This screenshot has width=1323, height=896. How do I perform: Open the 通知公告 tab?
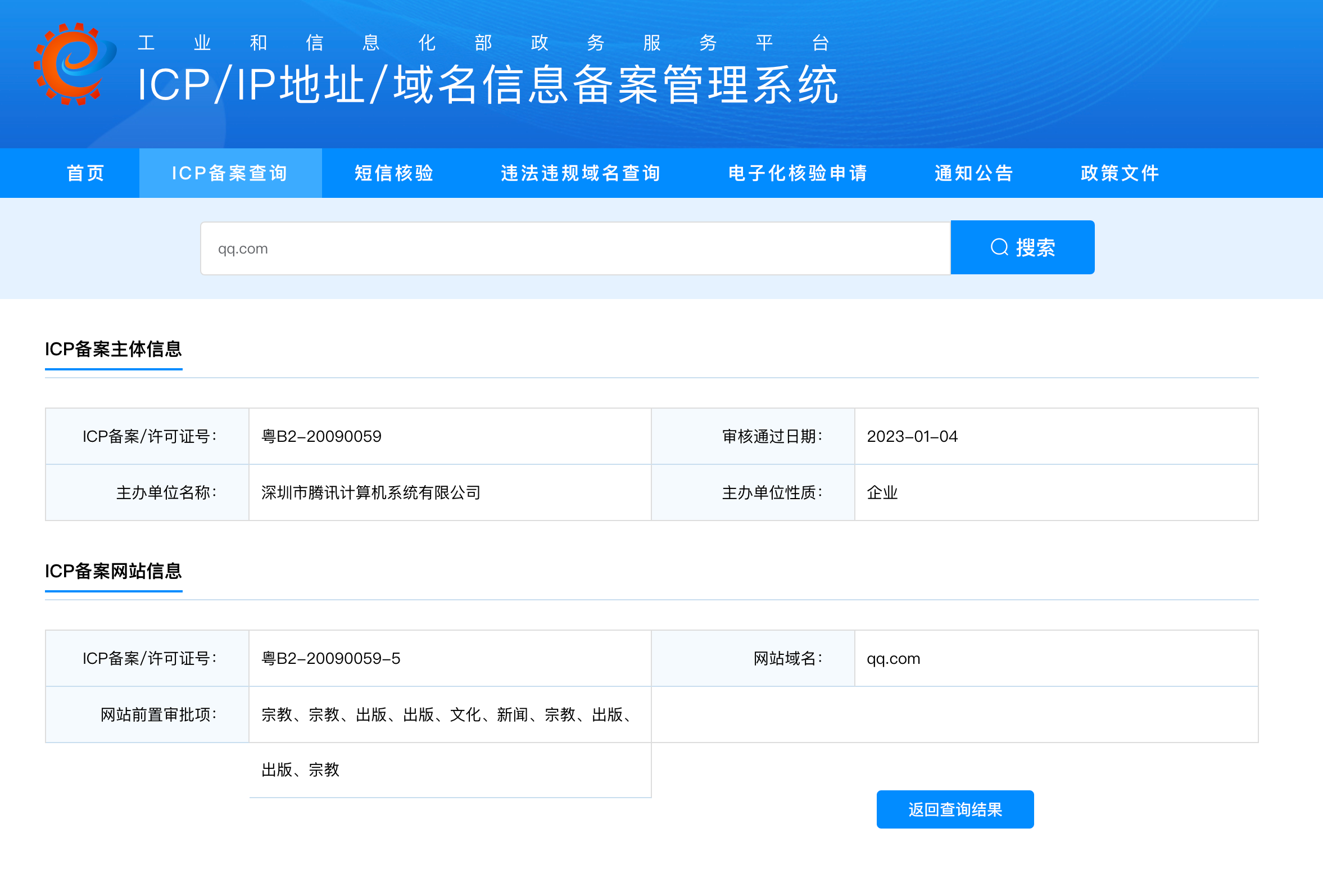click(973, 173)
